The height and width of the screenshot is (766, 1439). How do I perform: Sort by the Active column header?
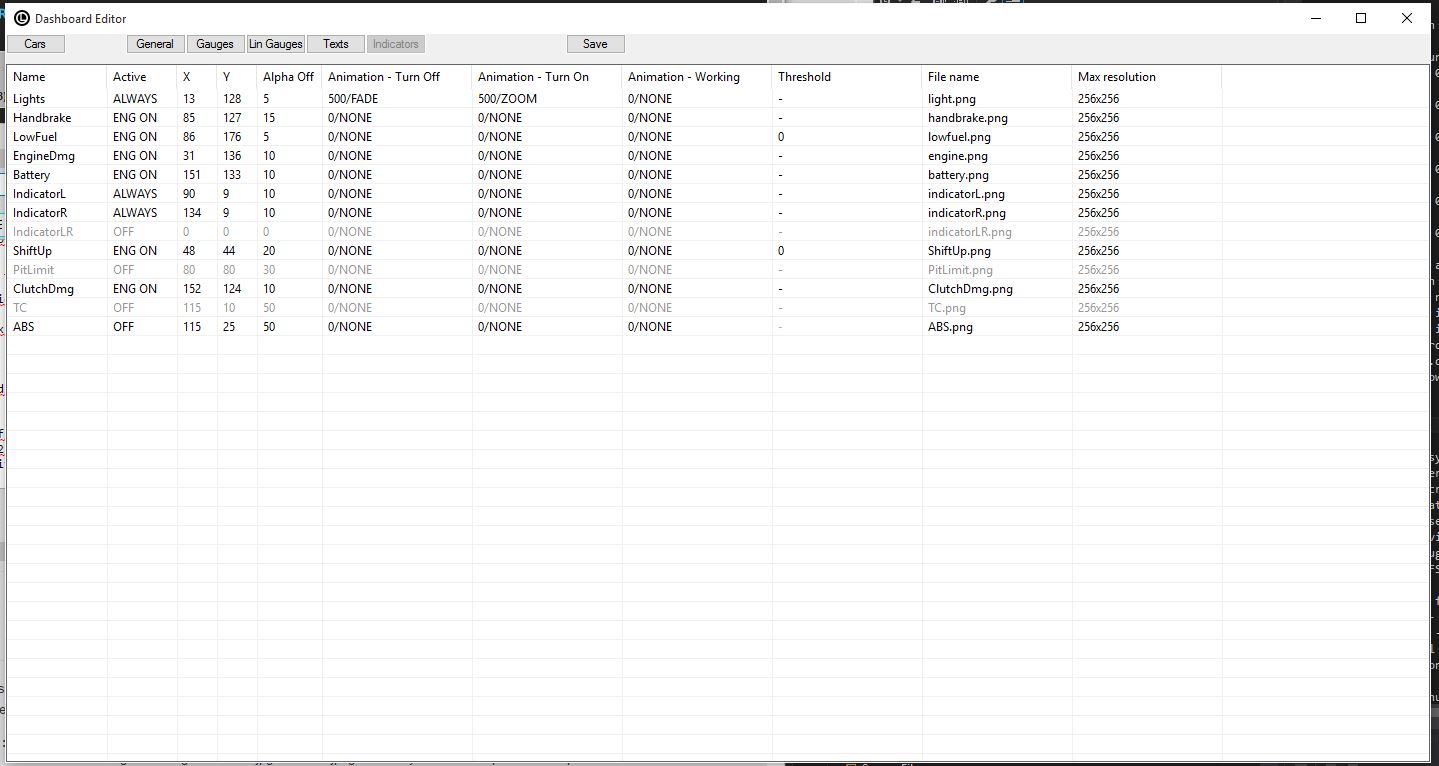coord(142,77)
